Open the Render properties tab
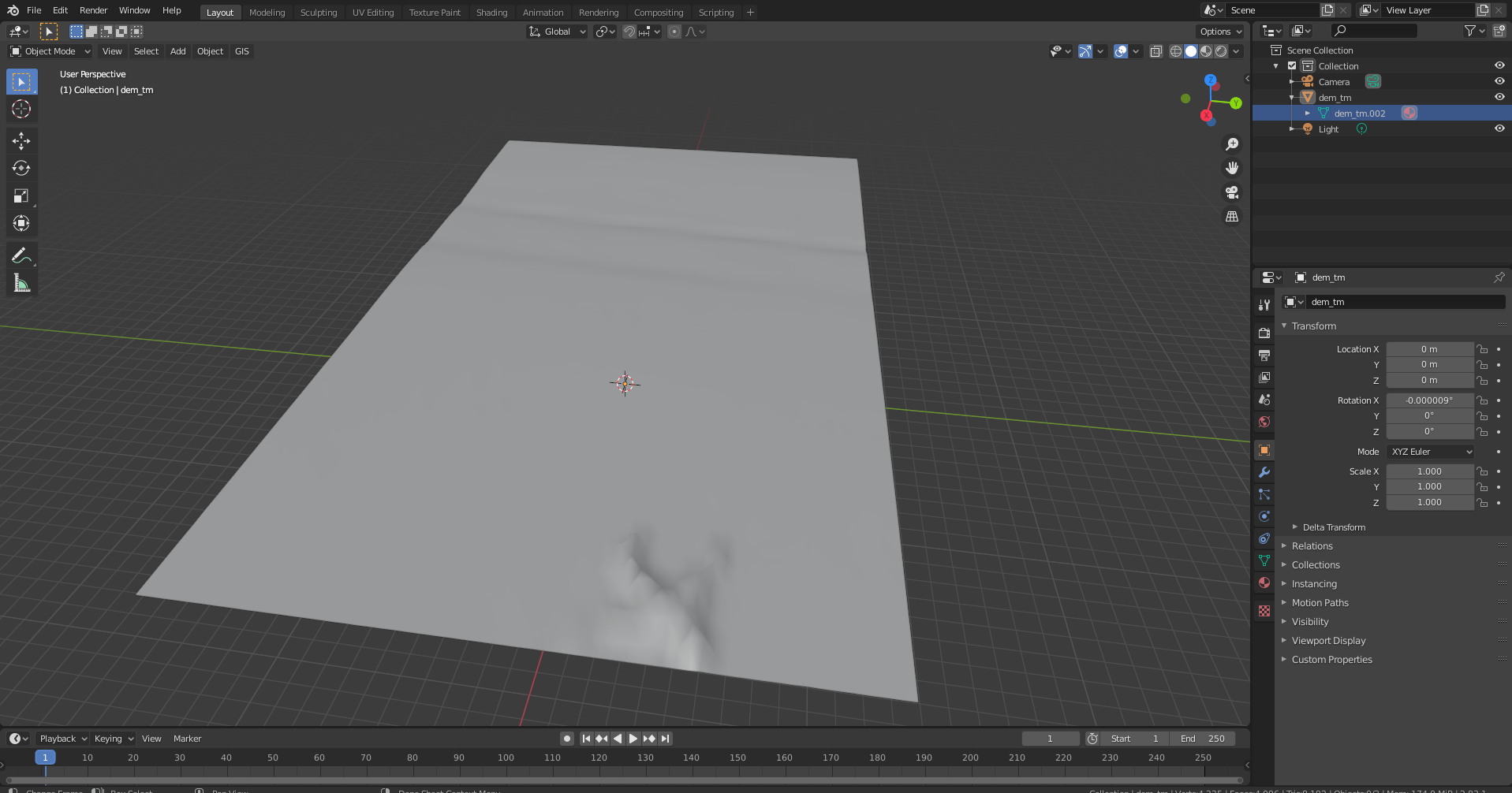The width and height of the screenshot is (1512, 793). (x=1264, y=333)
